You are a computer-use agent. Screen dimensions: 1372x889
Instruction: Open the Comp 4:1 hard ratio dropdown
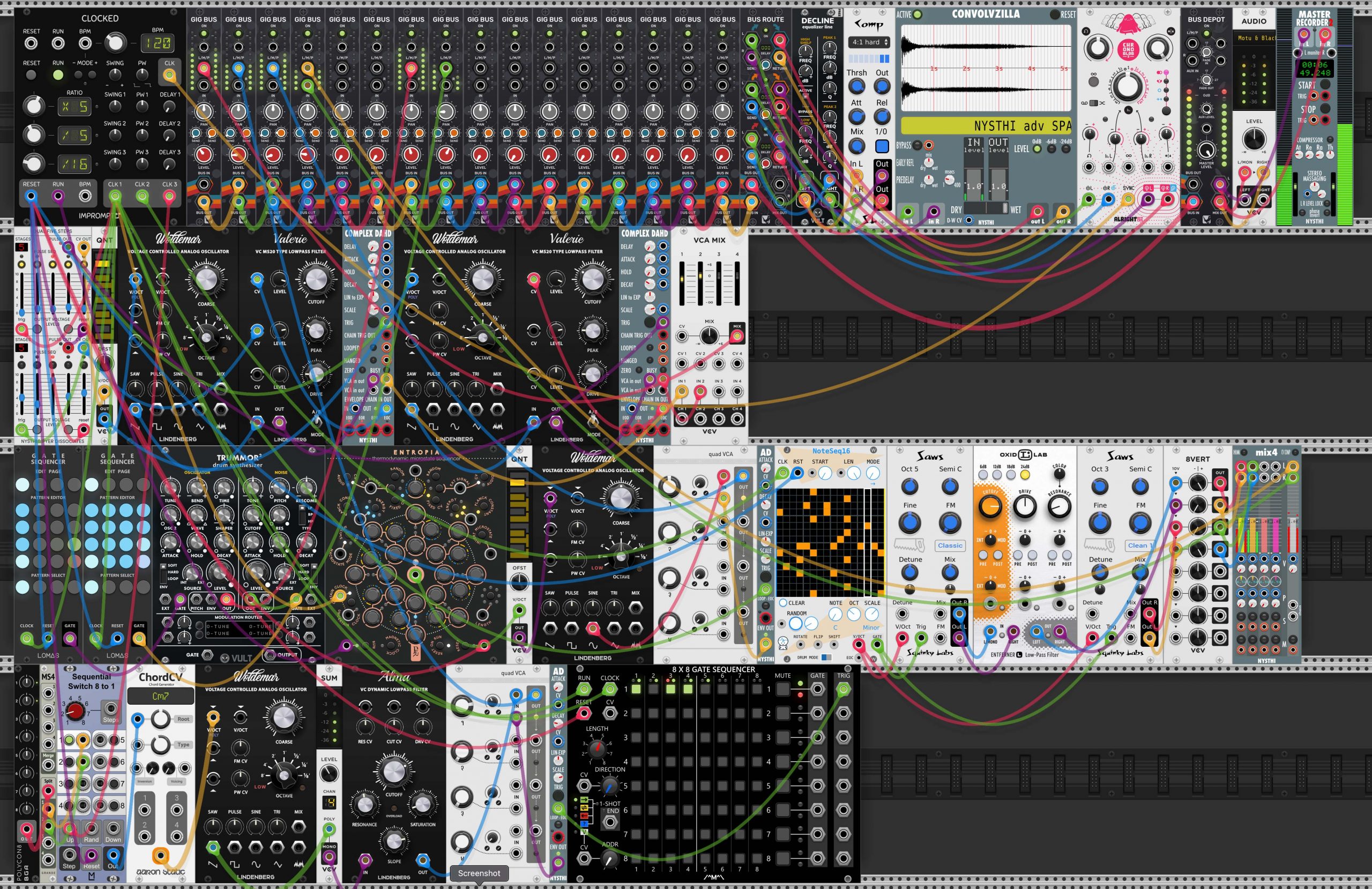click(x=869, y=42)
